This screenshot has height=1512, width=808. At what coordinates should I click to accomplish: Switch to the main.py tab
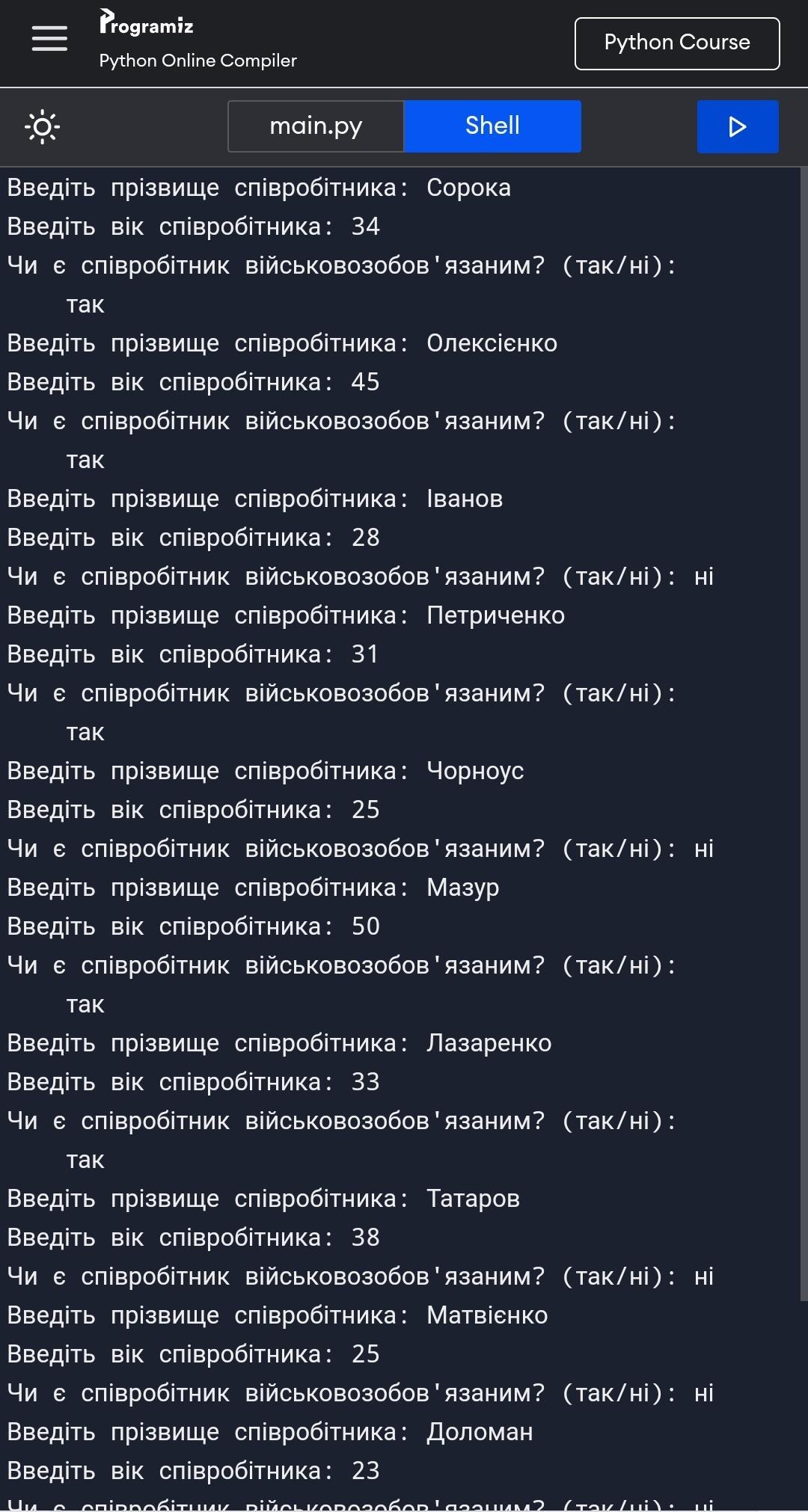[316, 126]
